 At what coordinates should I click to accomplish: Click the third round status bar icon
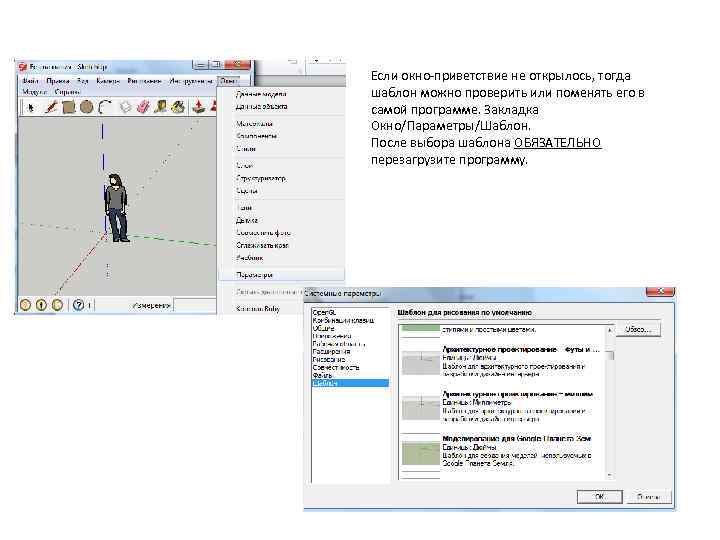[57, 304]
